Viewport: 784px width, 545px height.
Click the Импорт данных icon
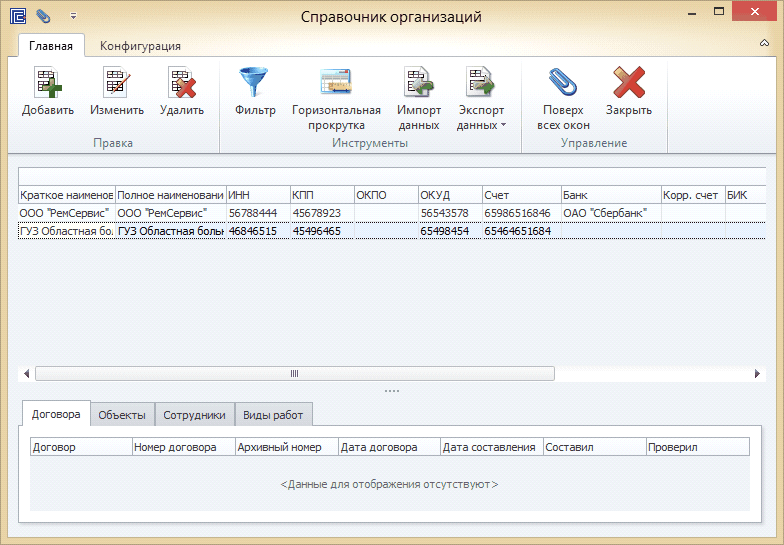click(x=418, y=82)
